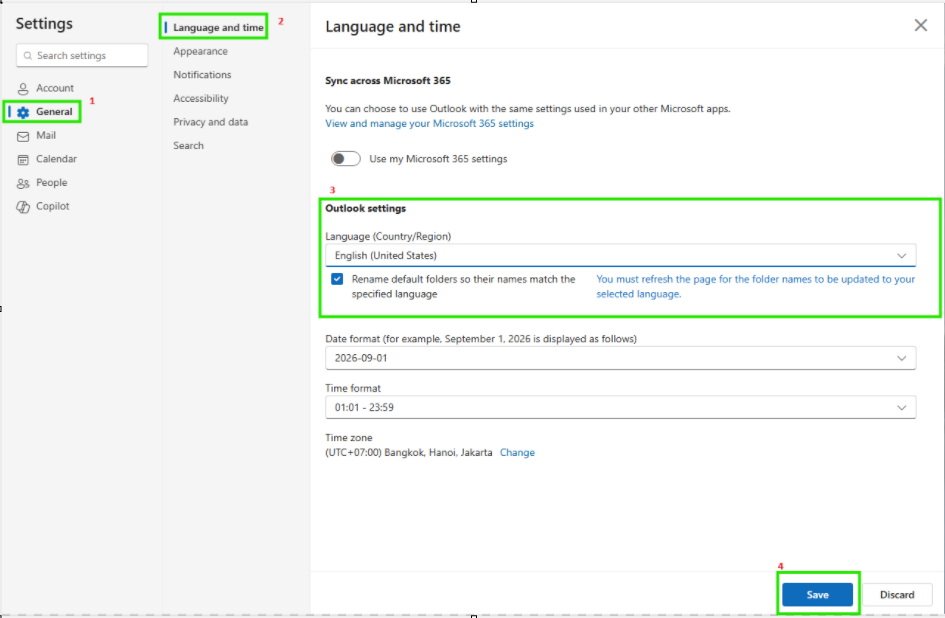The width and height of the screenshot is (945, 618).
Task: Click the Bangkok, Hanoi, Jakarta time zone text
Action: (409, 452)
